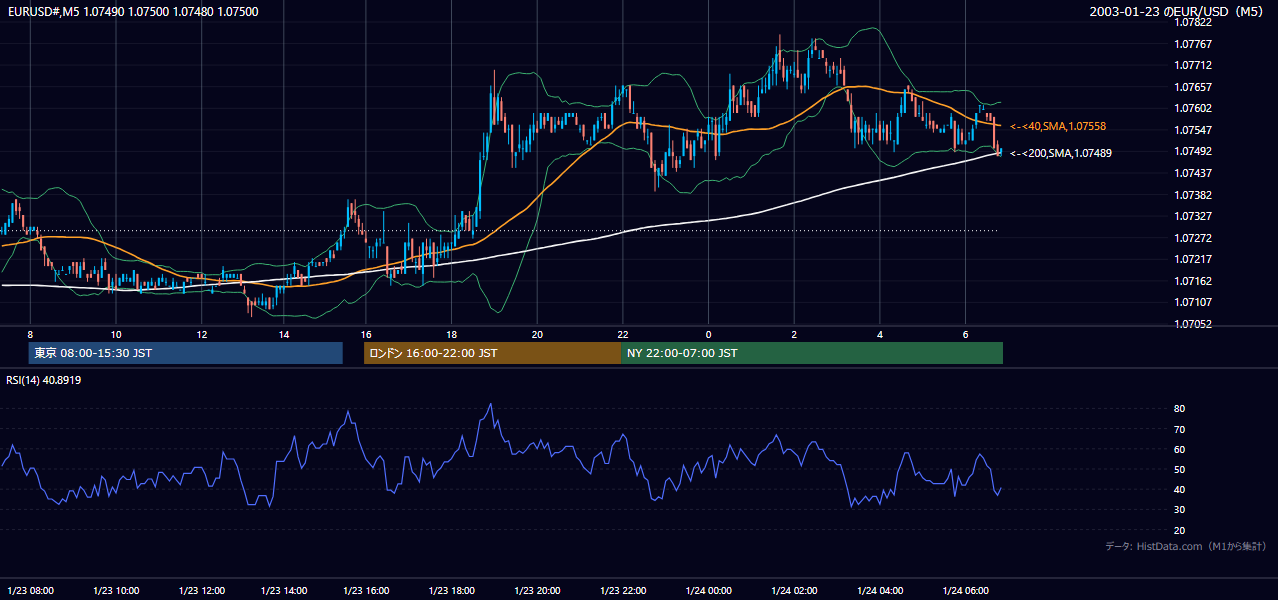Click the RSI axis level 70
1278x600 pixels.
tap(1179, 429)
